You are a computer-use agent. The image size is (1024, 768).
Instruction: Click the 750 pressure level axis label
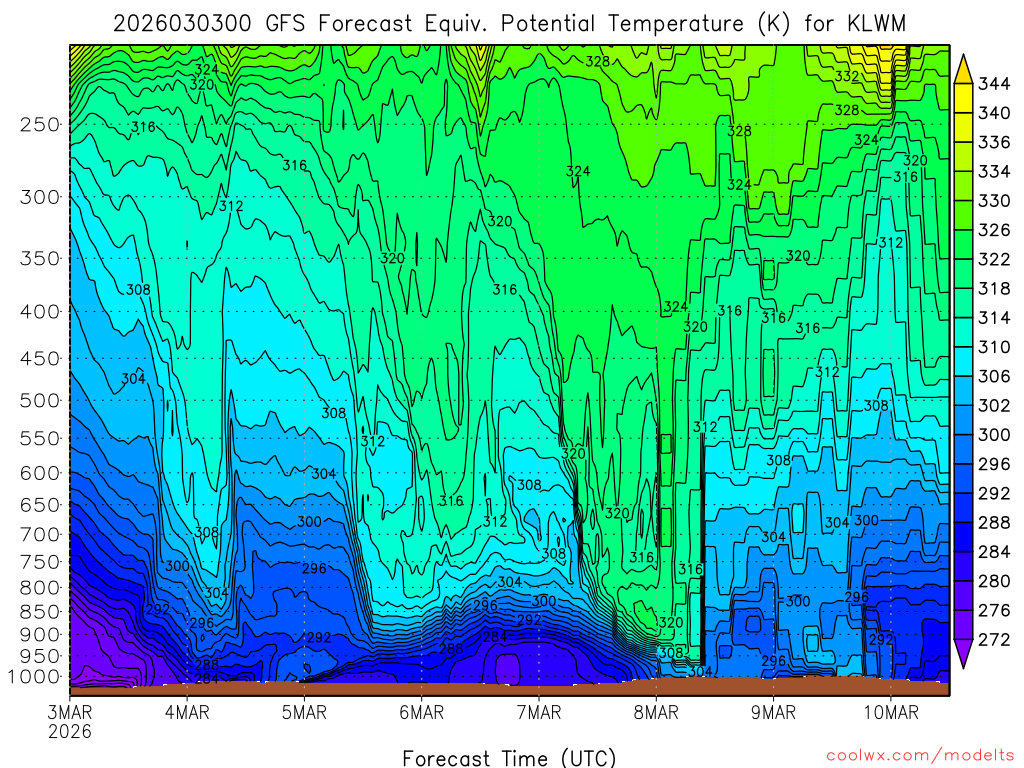click(x=40, y=562)
